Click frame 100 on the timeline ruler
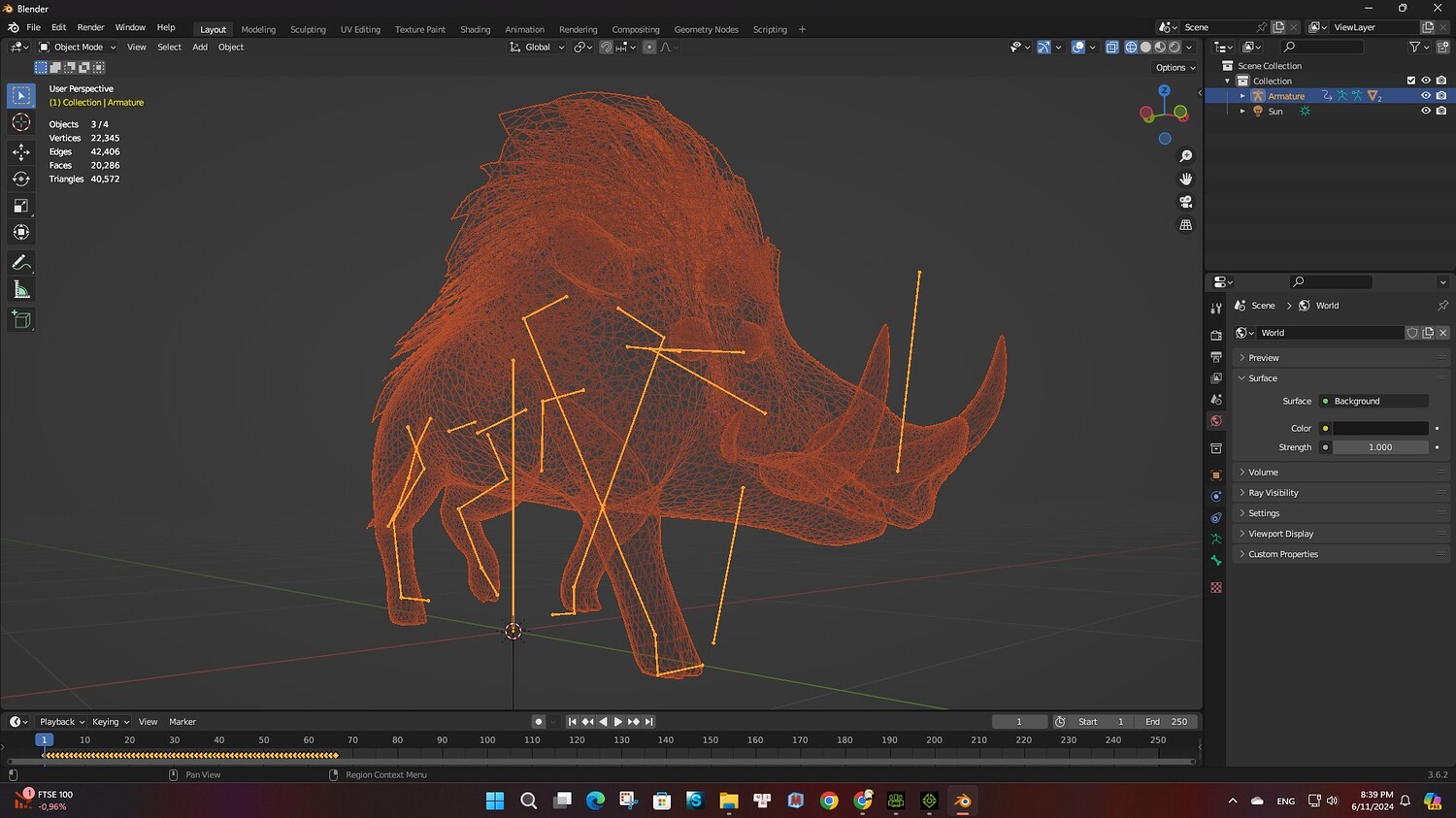This screenshot has width=1456, height=818. [x=487, y=740]
